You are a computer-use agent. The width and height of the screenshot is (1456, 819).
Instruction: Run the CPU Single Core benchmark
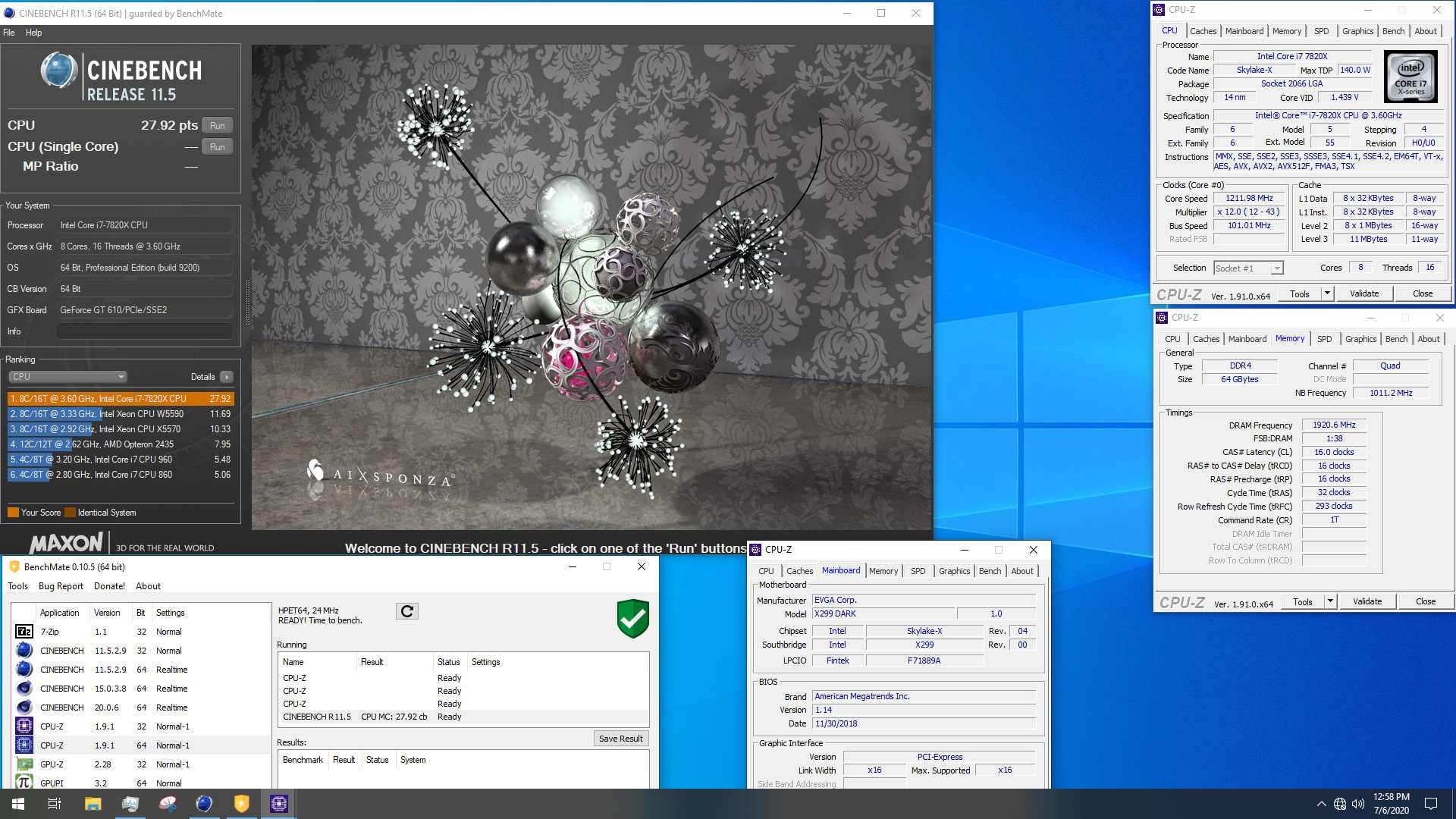tap(218, 147)
